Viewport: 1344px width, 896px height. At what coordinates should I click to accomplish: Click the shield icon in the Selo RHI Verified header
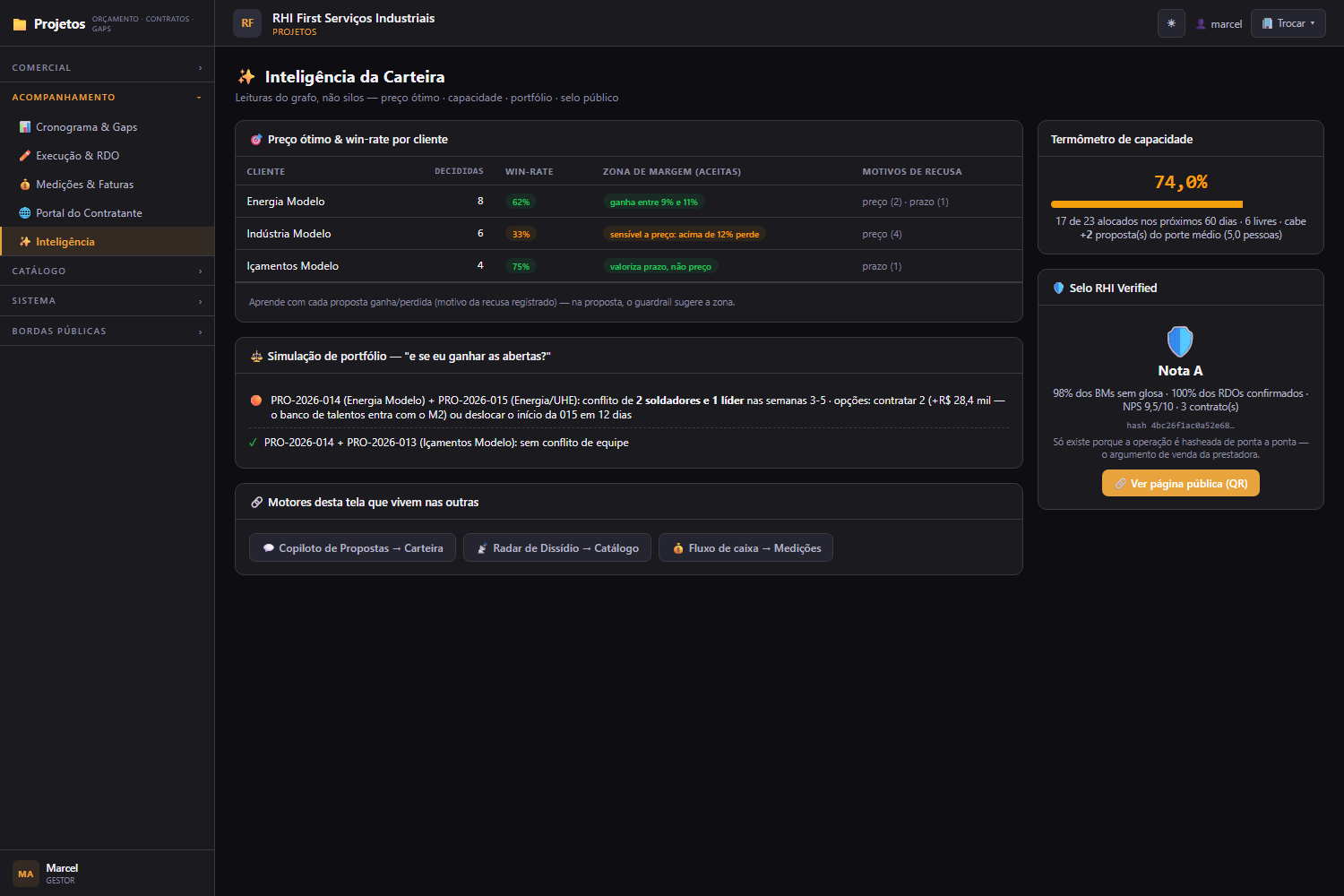pos(1058,289)
